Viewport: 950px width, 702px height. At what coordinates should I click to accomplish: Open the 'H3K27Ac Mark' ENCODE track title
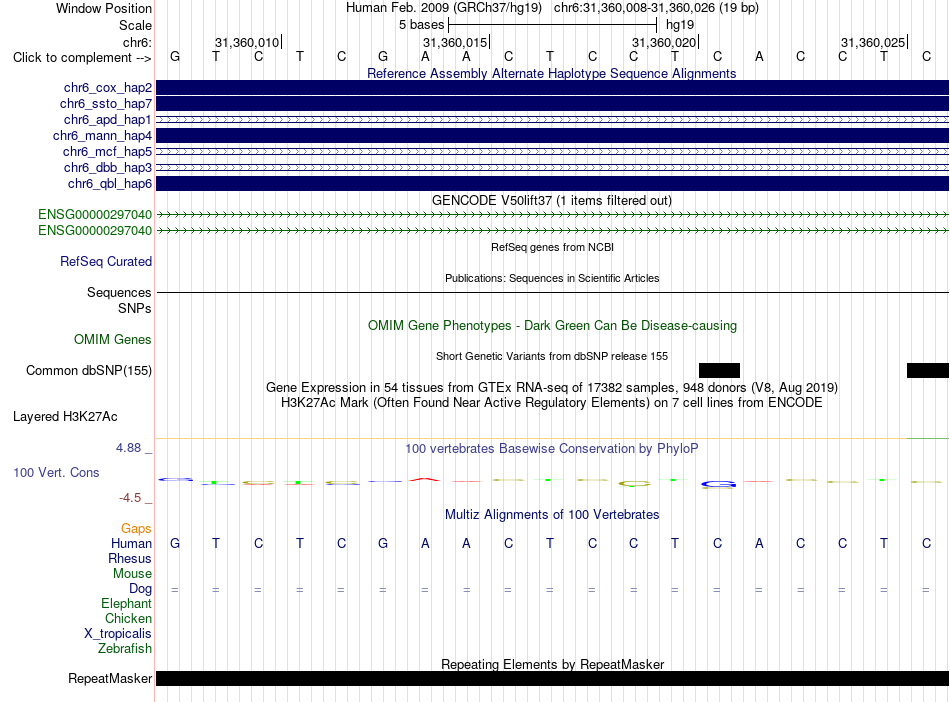(x=552, y=403)
